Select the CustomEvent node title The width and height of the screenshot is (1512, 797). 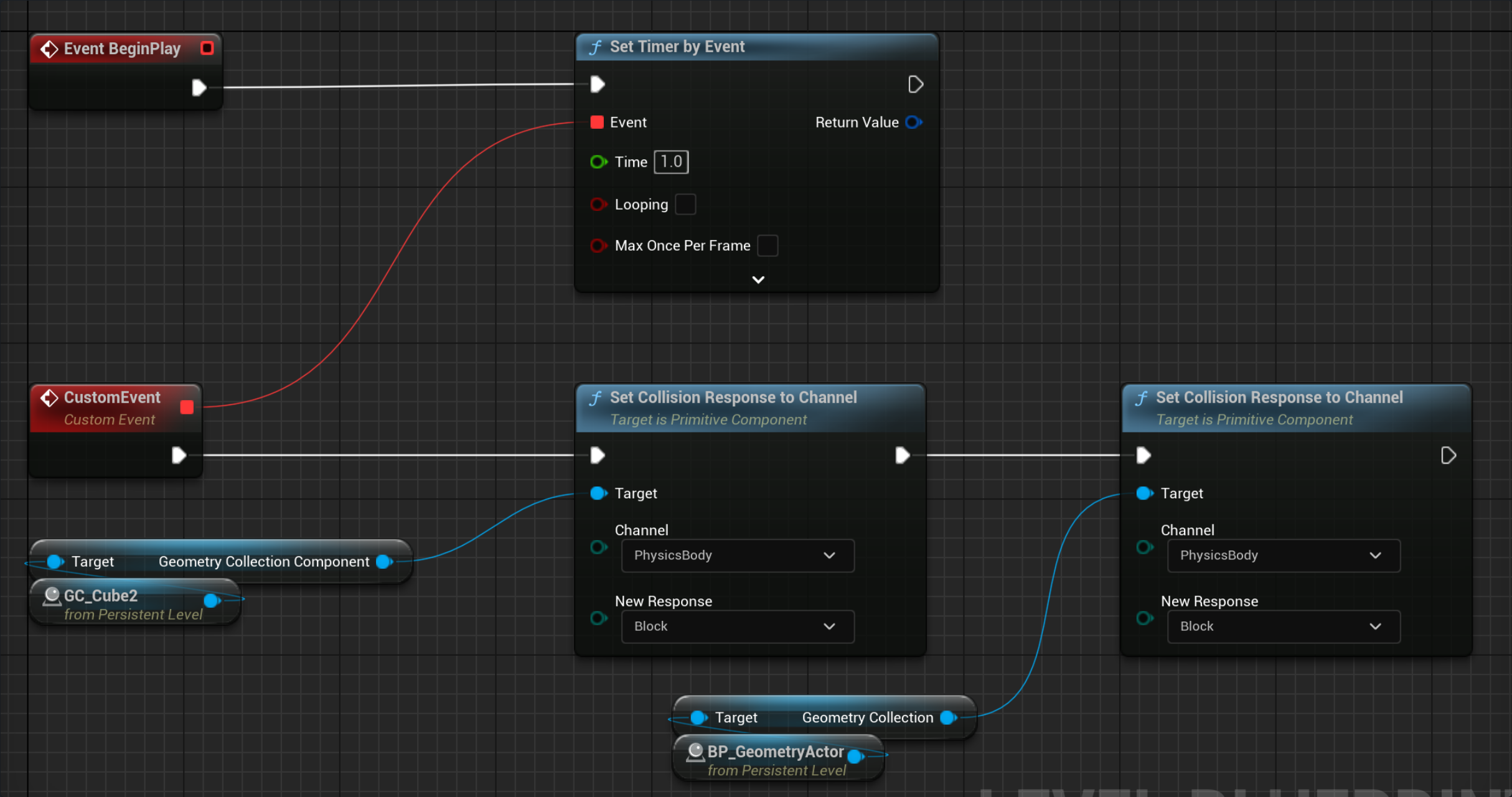(112, 398)
